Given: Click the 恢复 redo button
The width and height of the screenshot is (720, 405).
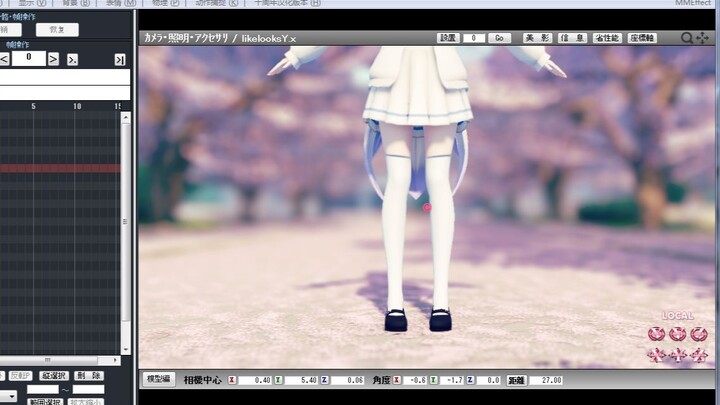Looking at the screenshot, I should [x=57, y=30].
